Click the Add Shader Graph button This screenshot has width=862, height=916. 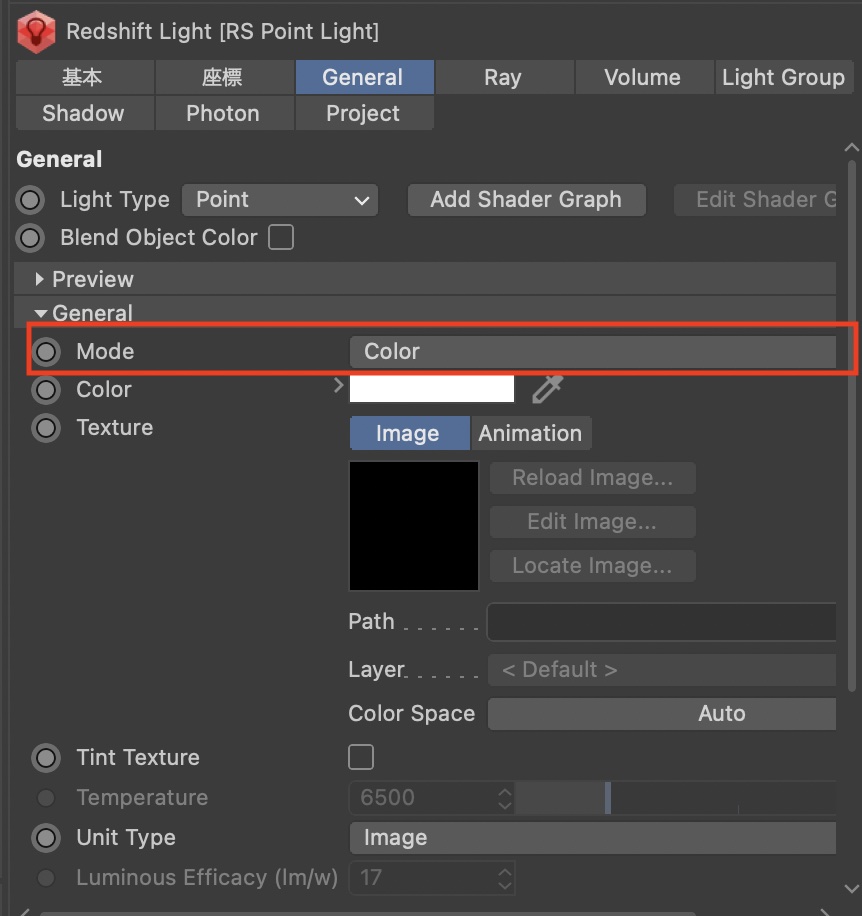click(x=526, y=200)
